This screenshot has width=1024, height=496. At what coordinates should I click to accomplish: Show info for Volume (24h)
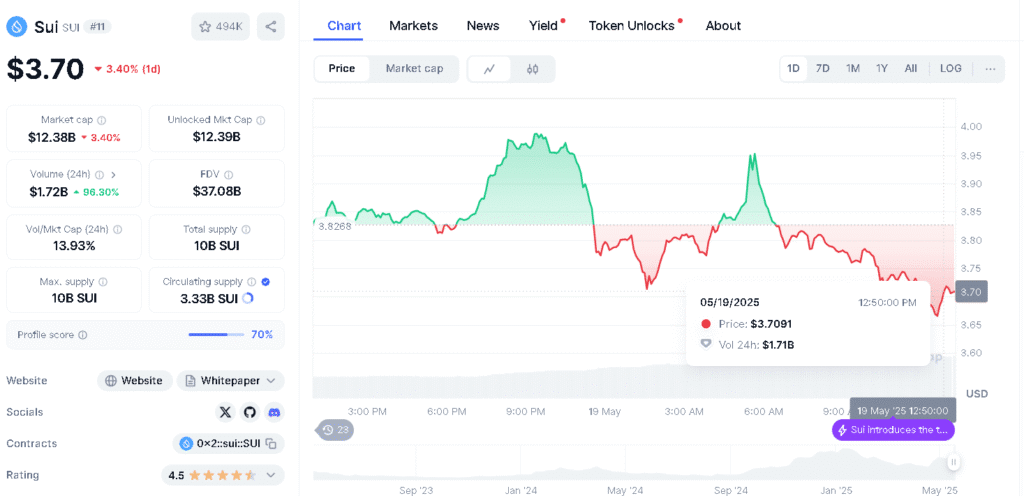point(100,175)
